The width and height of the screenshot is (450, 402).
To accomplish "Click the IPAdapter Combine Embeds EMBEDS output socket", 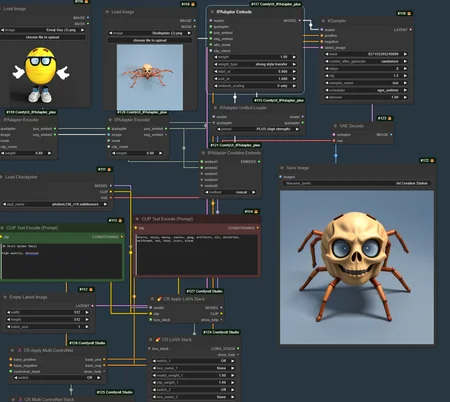I will tap(259, 162).
